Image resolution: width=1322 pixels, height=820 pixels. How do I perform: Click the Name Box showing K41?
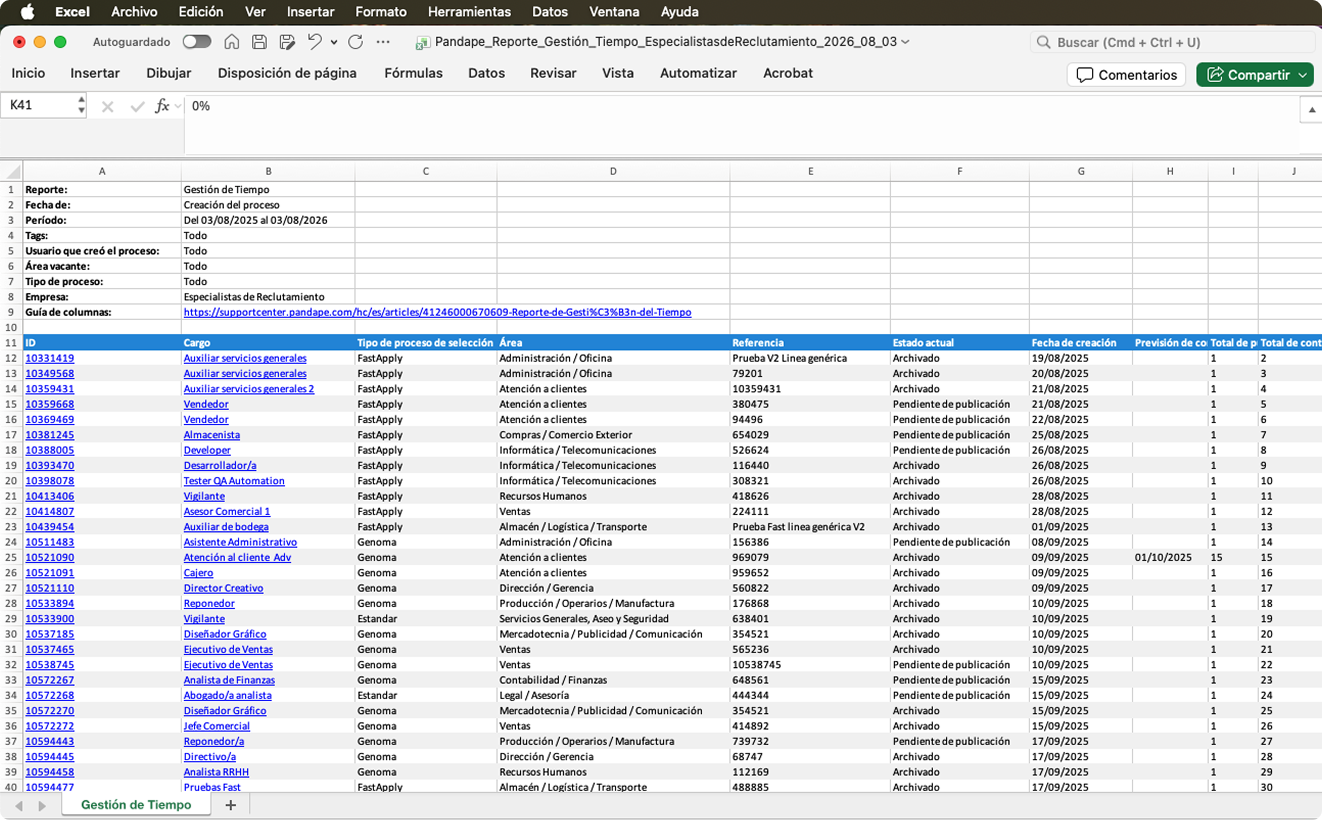[39, 106]
